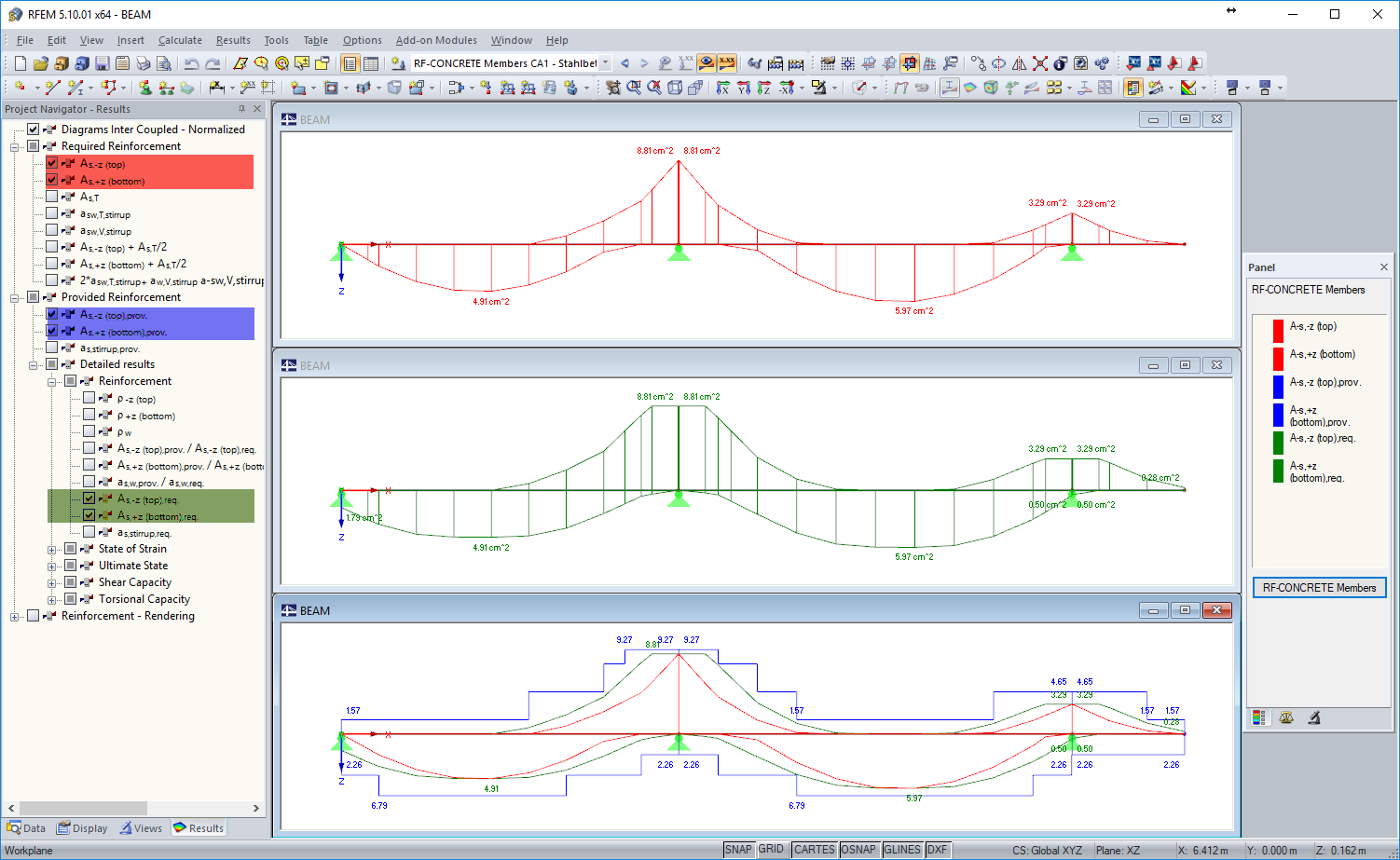Open RF-CONCRETE Members CA1 load case dropdown
Viewport: 1400px width, 860px height.
tap(605, 63)
